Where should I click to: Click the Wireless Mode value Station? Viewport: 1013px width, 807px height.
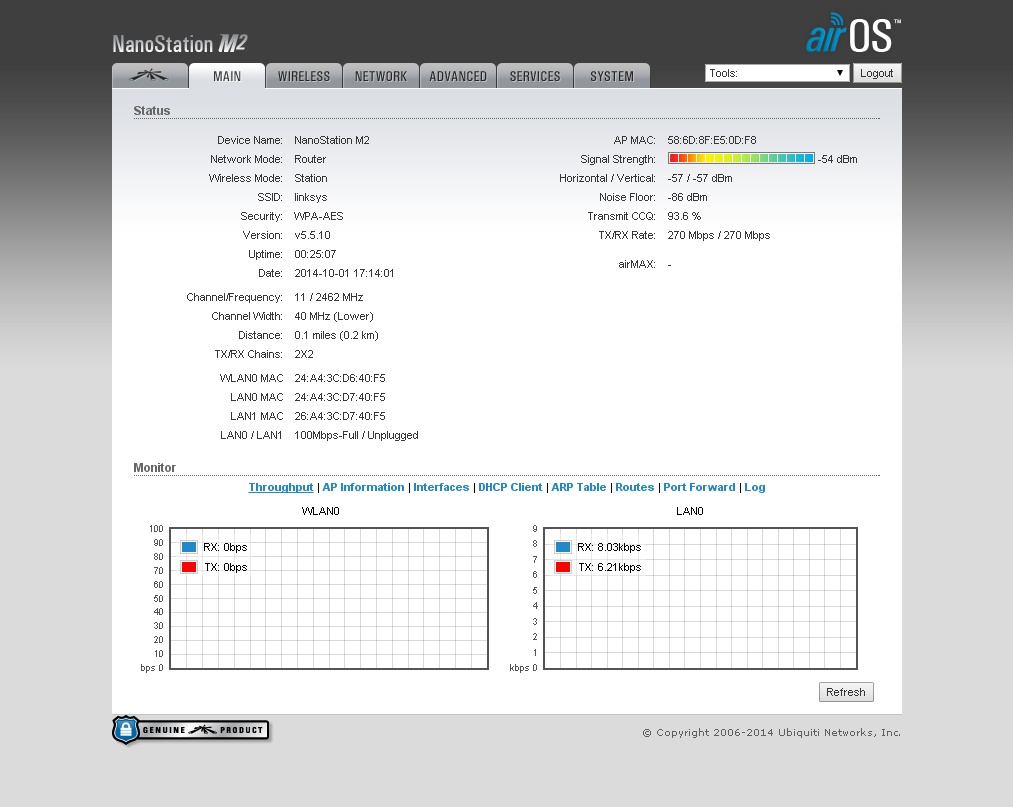pyautogui.click(x=311, y=178)
